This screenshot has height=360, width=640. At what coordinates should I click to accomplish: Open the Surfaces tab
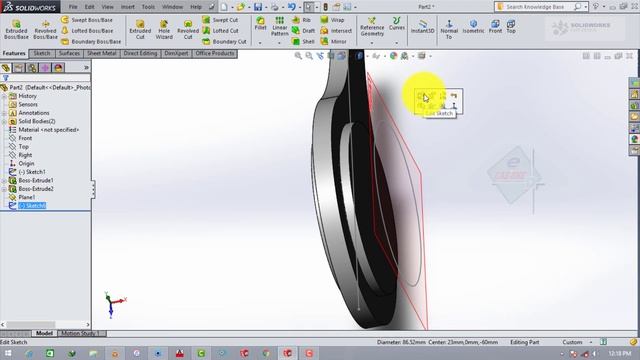coord(69,53)
